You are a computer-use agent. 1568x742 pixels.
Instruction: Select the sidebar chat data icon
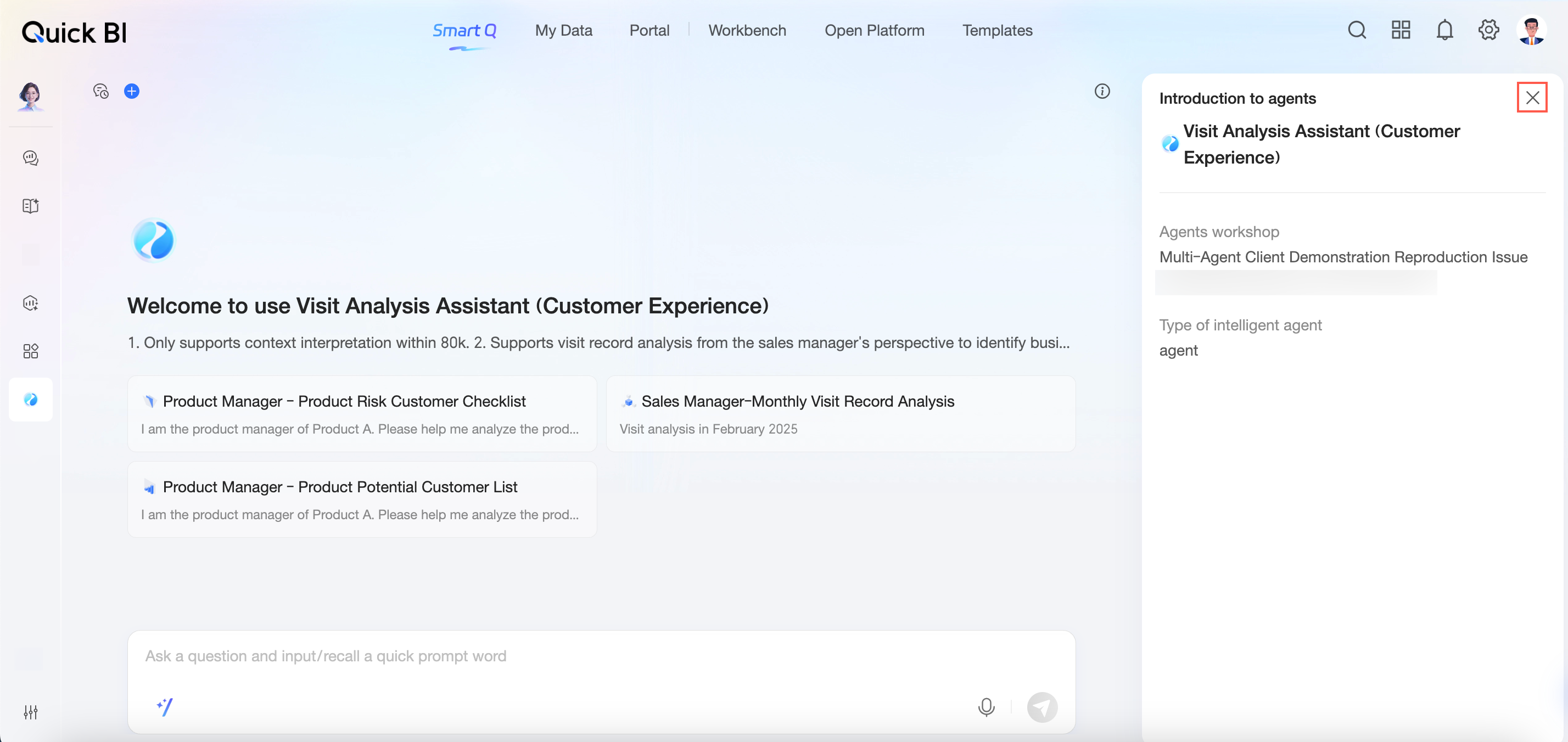[30, 158]
